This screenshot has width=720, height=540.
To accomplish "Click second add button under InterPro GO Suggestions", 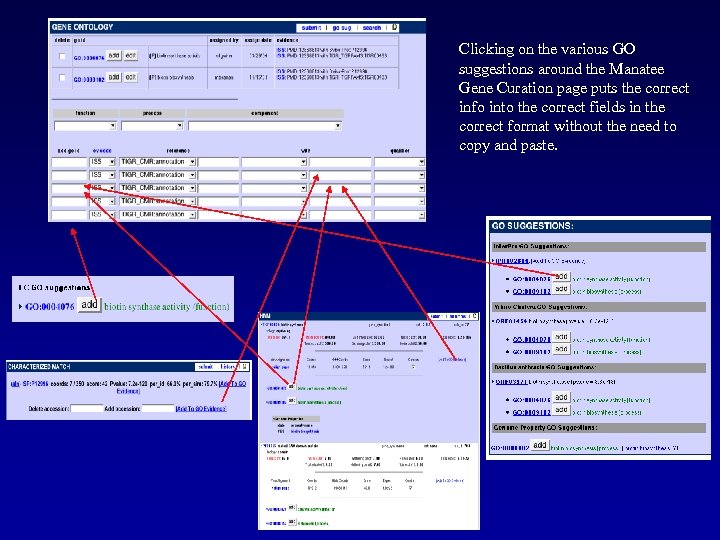I will coord(561,289).
